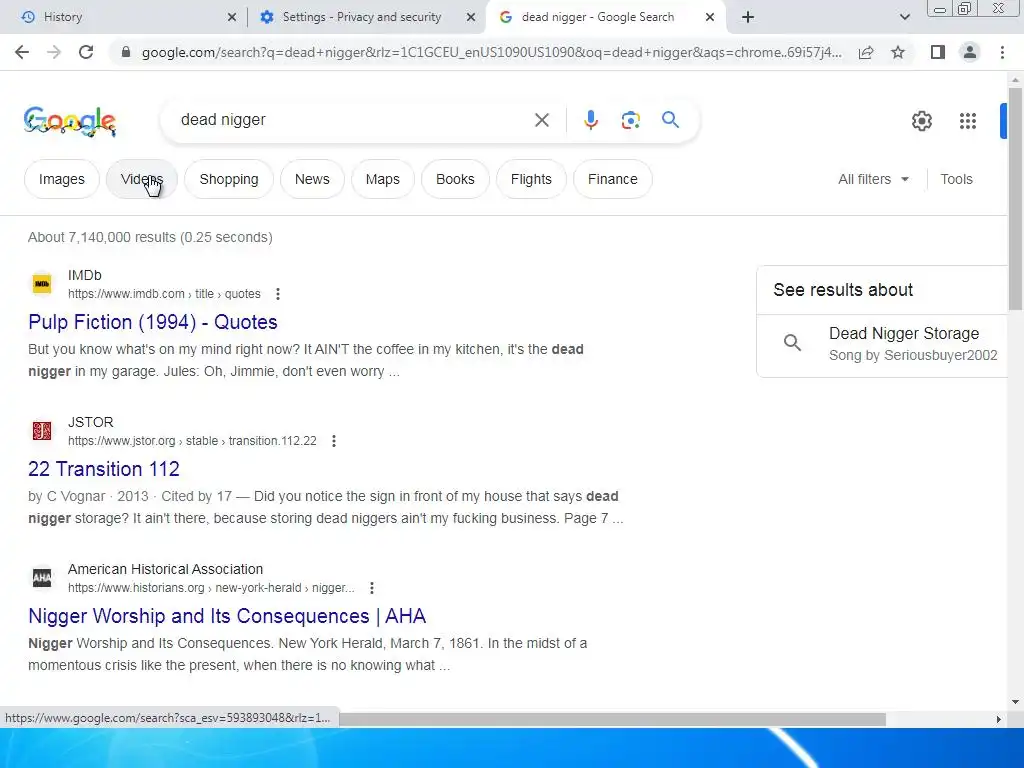Filter results by Books

tap(455, 179)
